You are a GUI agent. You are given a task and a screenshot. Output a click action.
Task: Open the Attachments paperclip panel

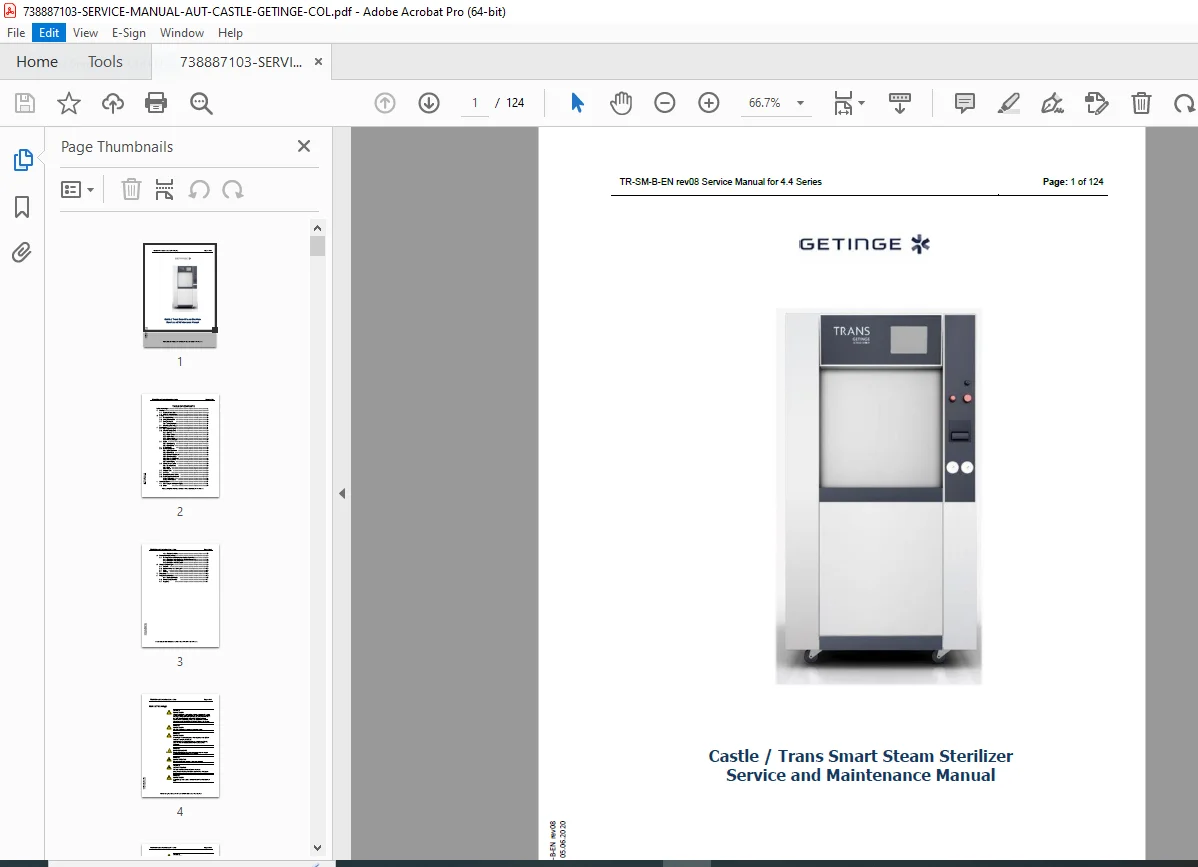(22, 252)
